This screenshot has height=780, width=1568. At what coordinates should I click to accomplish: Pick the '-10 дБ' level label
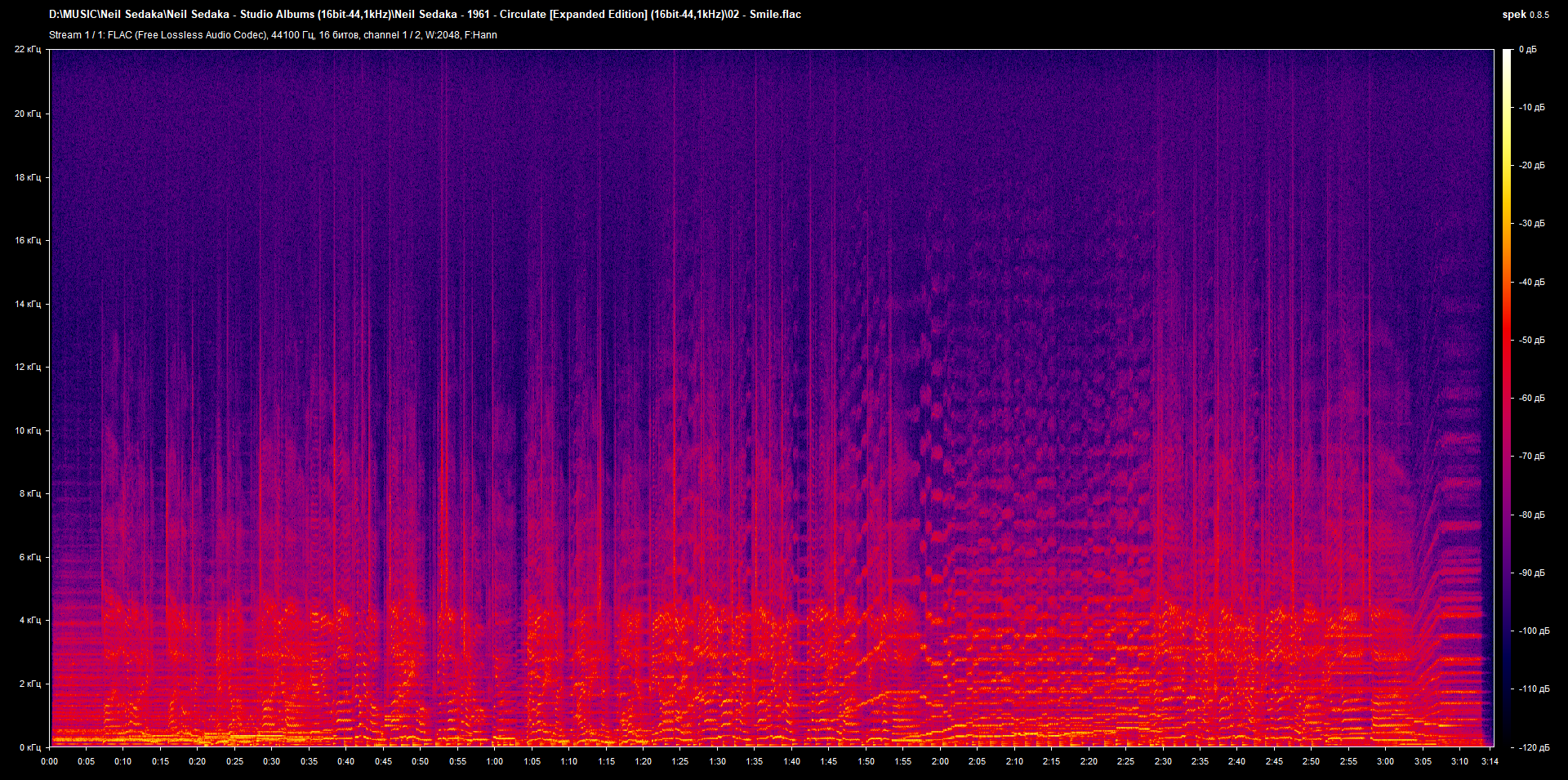pos(1532,107)
